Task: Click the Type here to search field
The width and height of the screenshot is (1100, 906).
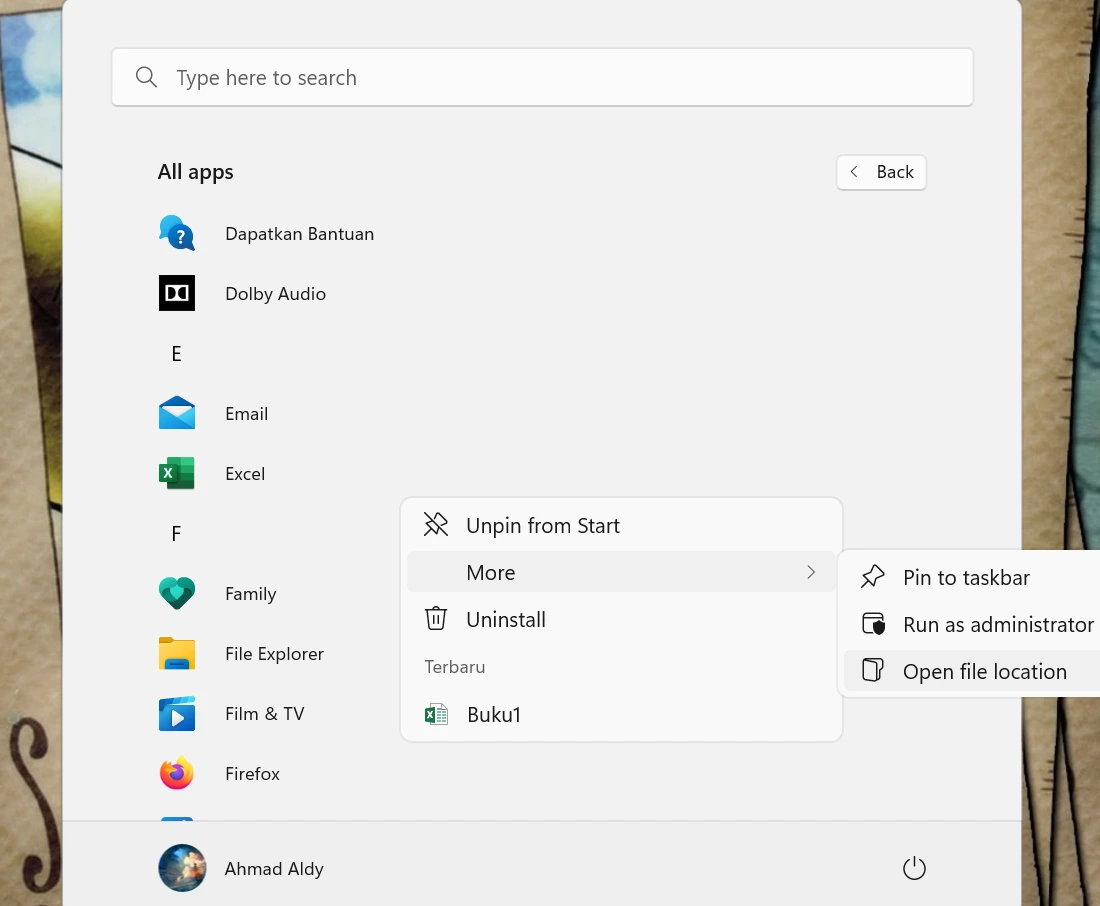Action: (x=542, y=77)
